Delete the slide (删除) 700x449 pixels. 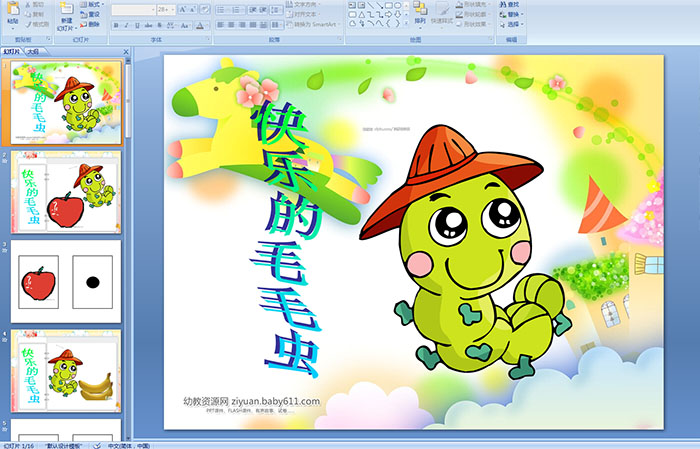pos(89,24)
